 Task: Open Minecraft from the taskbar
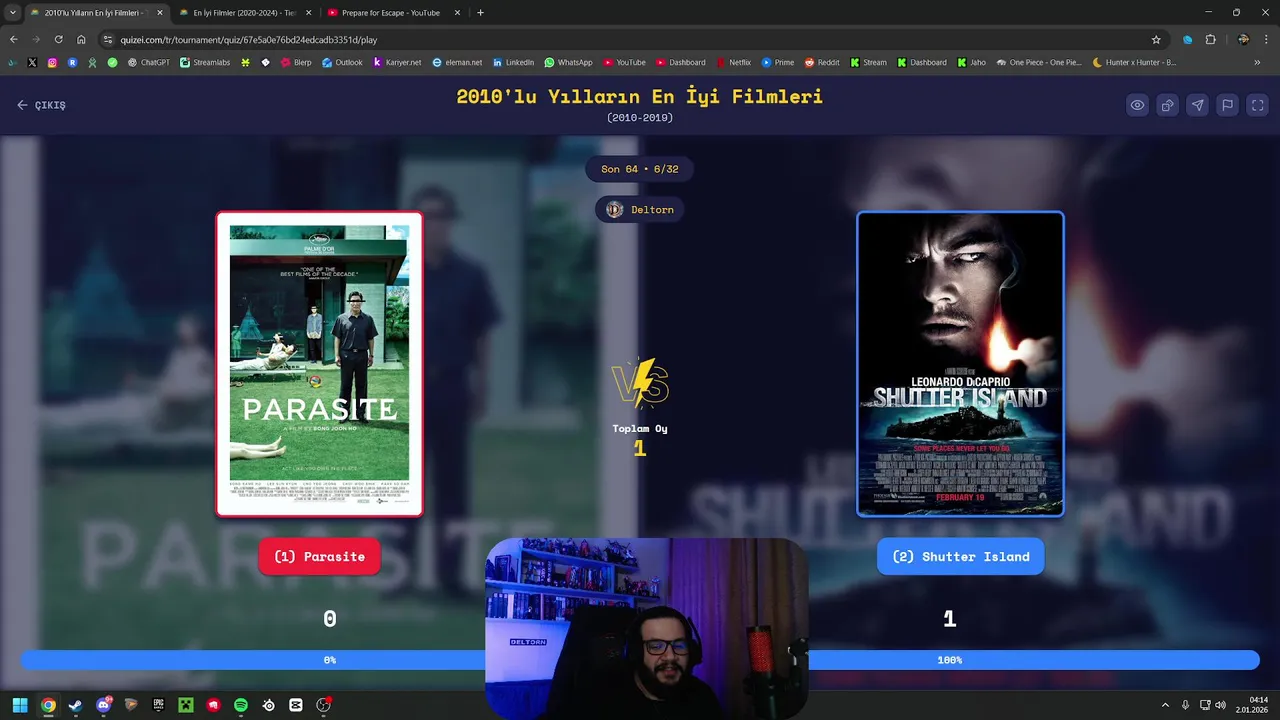(x=186, y=705)
